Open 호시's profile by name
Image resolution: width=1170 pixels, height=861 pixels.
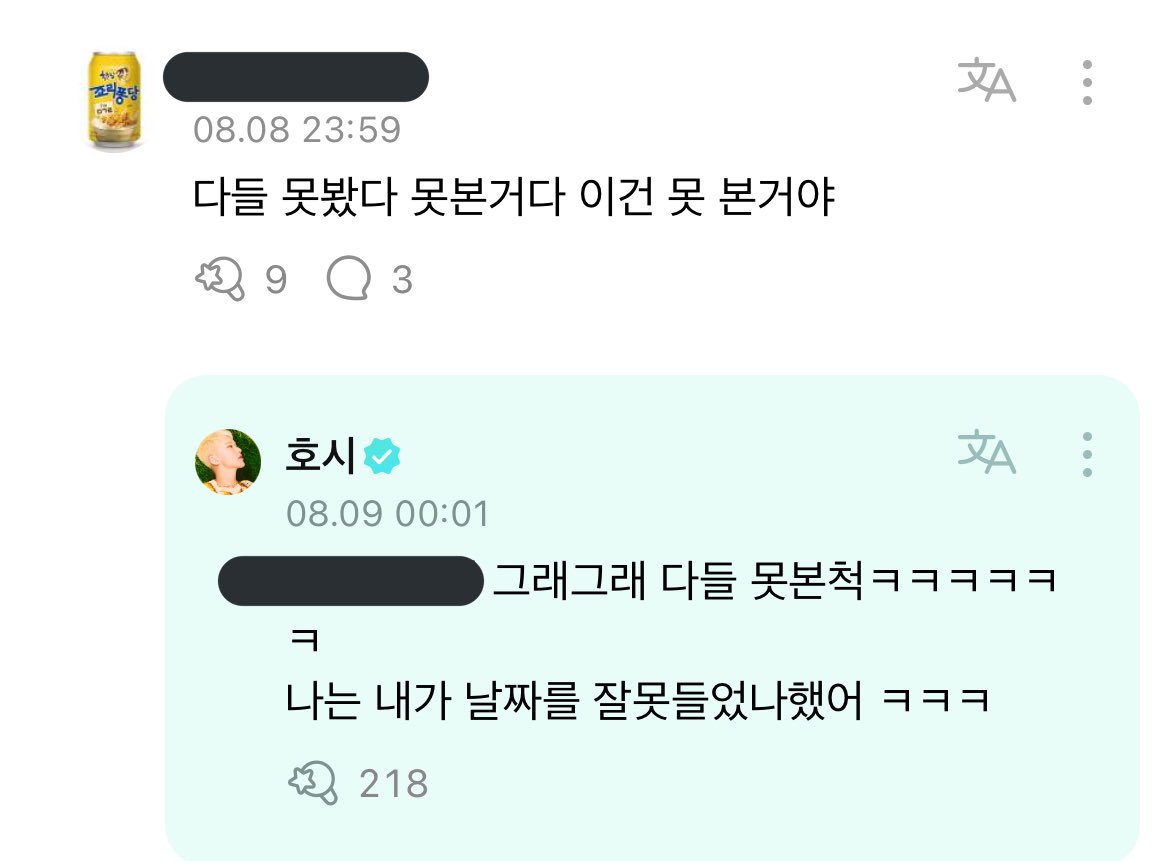(320, 455)
